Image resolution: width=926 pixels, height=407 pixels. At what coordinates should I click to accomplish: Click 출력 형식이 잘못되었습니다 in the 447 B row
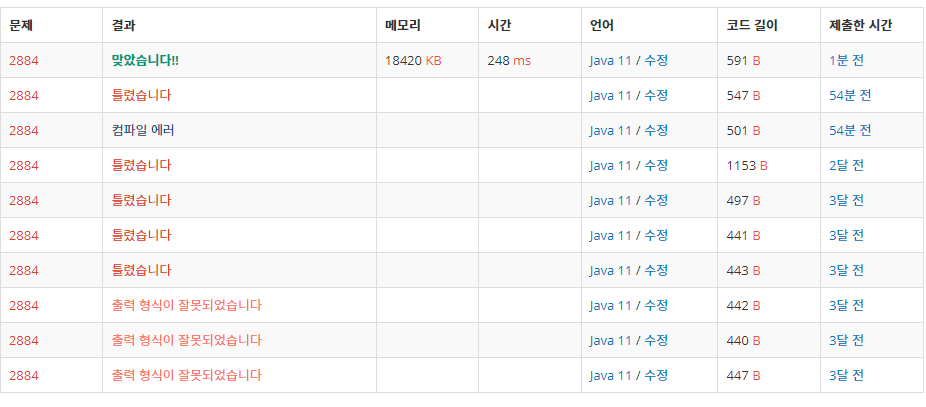(187, 376)
